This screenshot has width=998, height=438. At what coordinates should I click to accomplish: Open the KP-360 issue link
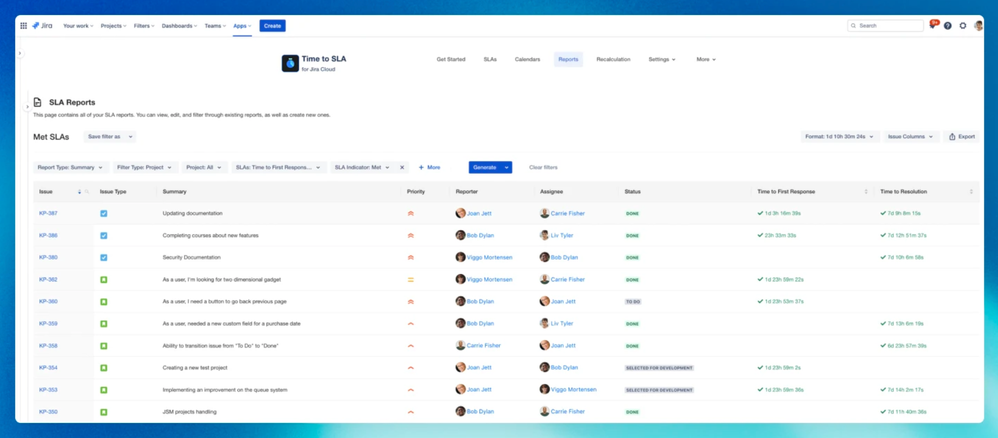point(48,302)
